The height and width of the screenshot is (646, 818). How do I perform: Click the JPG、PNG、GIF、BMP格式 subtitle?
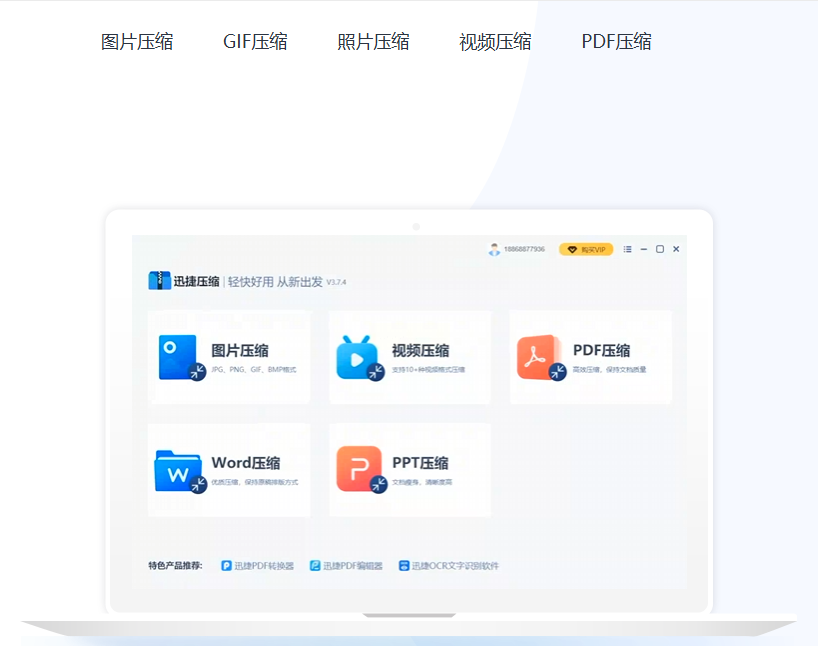[x=254, y=370]
